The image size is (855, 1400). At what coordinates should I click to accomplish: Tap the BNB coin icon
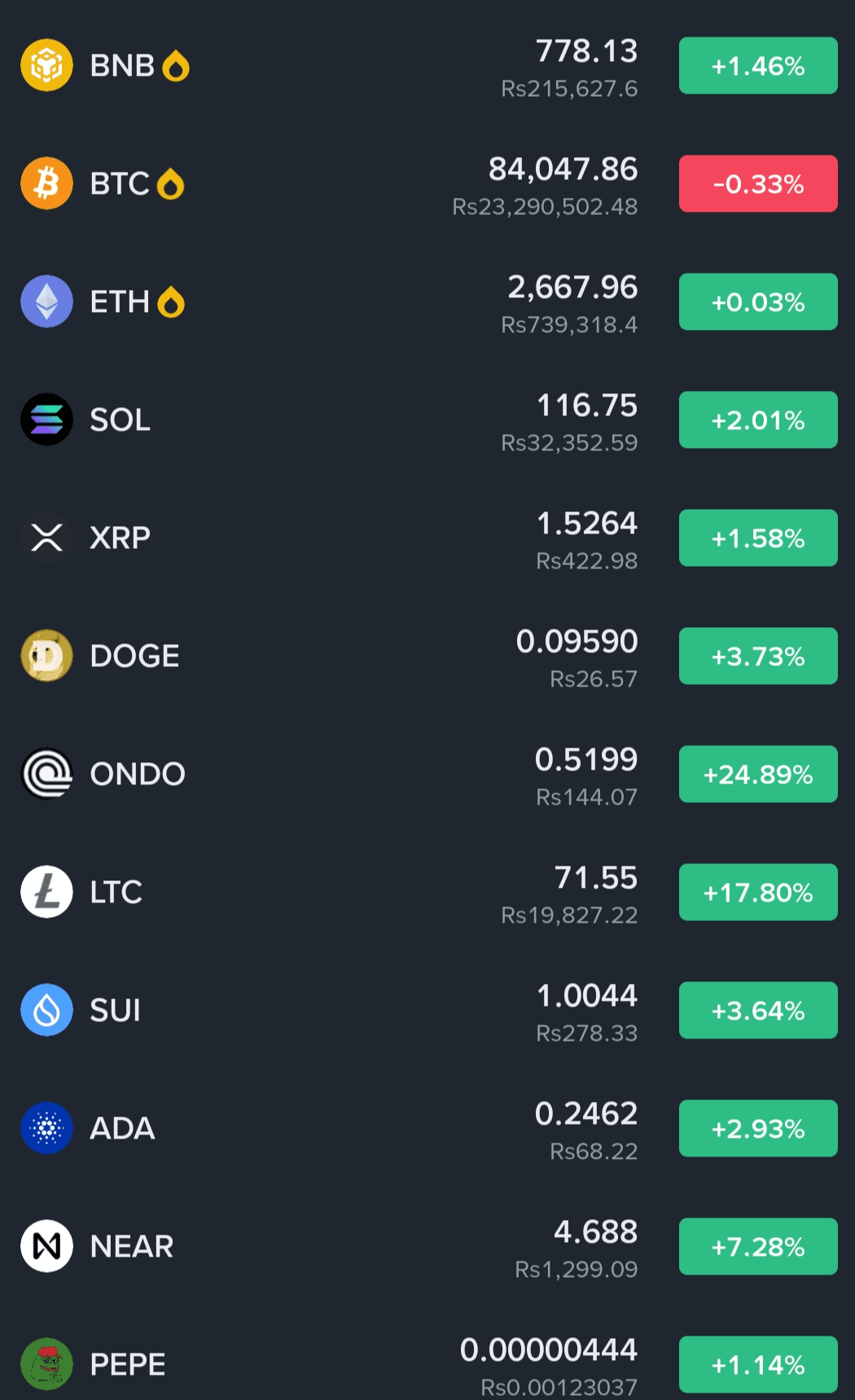(x=46, y=65)
